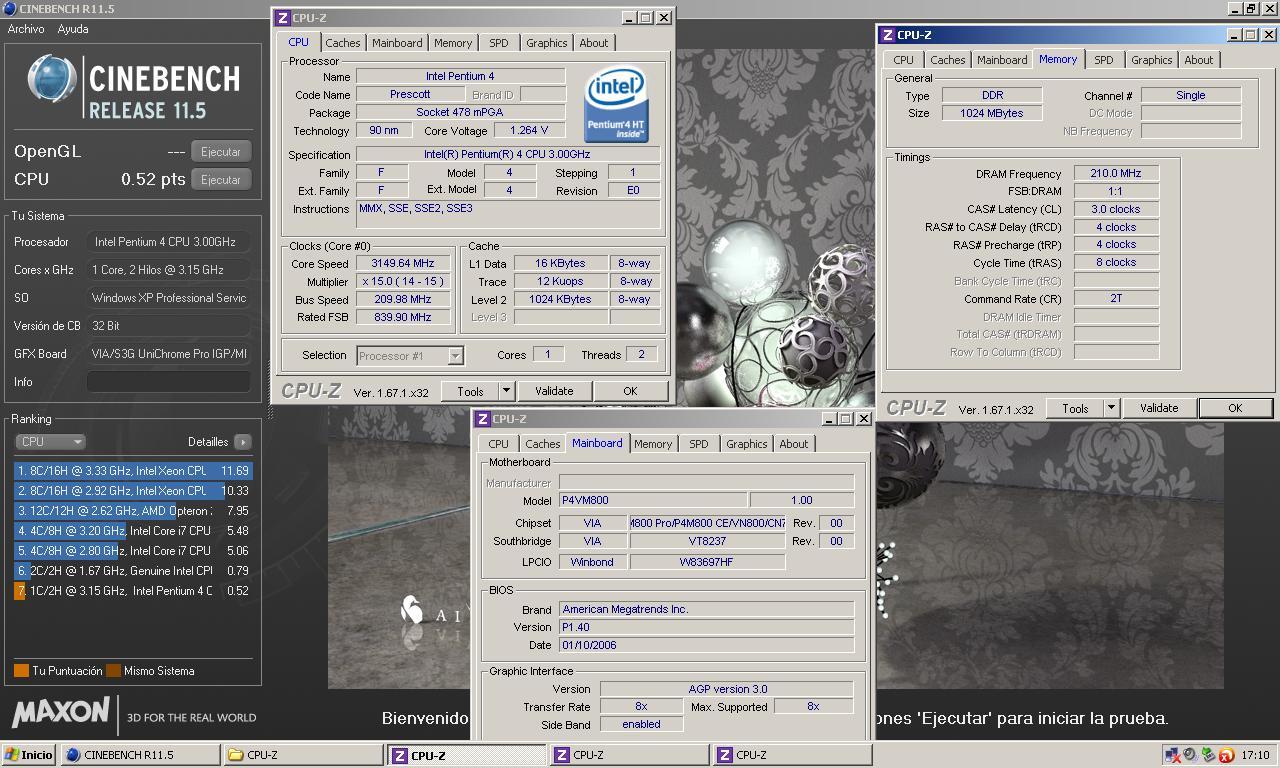Select the 2C/2H @ 1.67 GHz Genuine Intel row
The height and width of the screenshot is (768, 1280).
pos(133,570)
